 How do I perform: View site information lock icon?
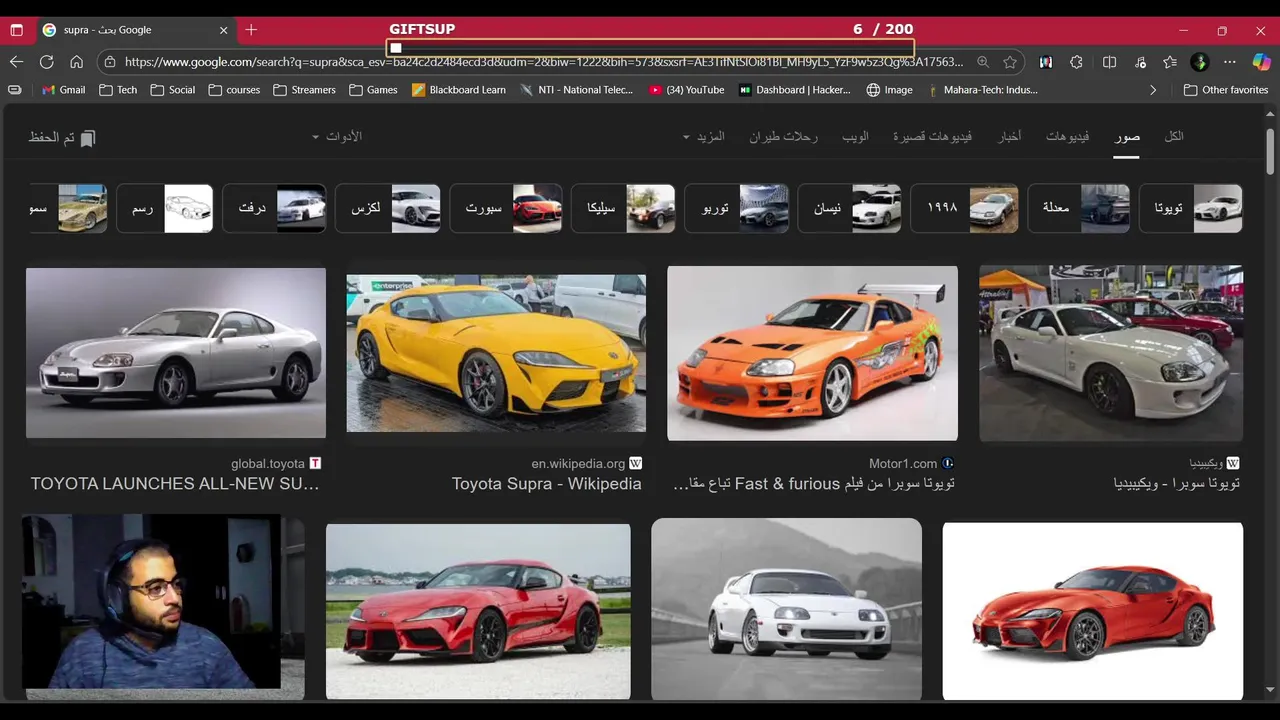109,62
